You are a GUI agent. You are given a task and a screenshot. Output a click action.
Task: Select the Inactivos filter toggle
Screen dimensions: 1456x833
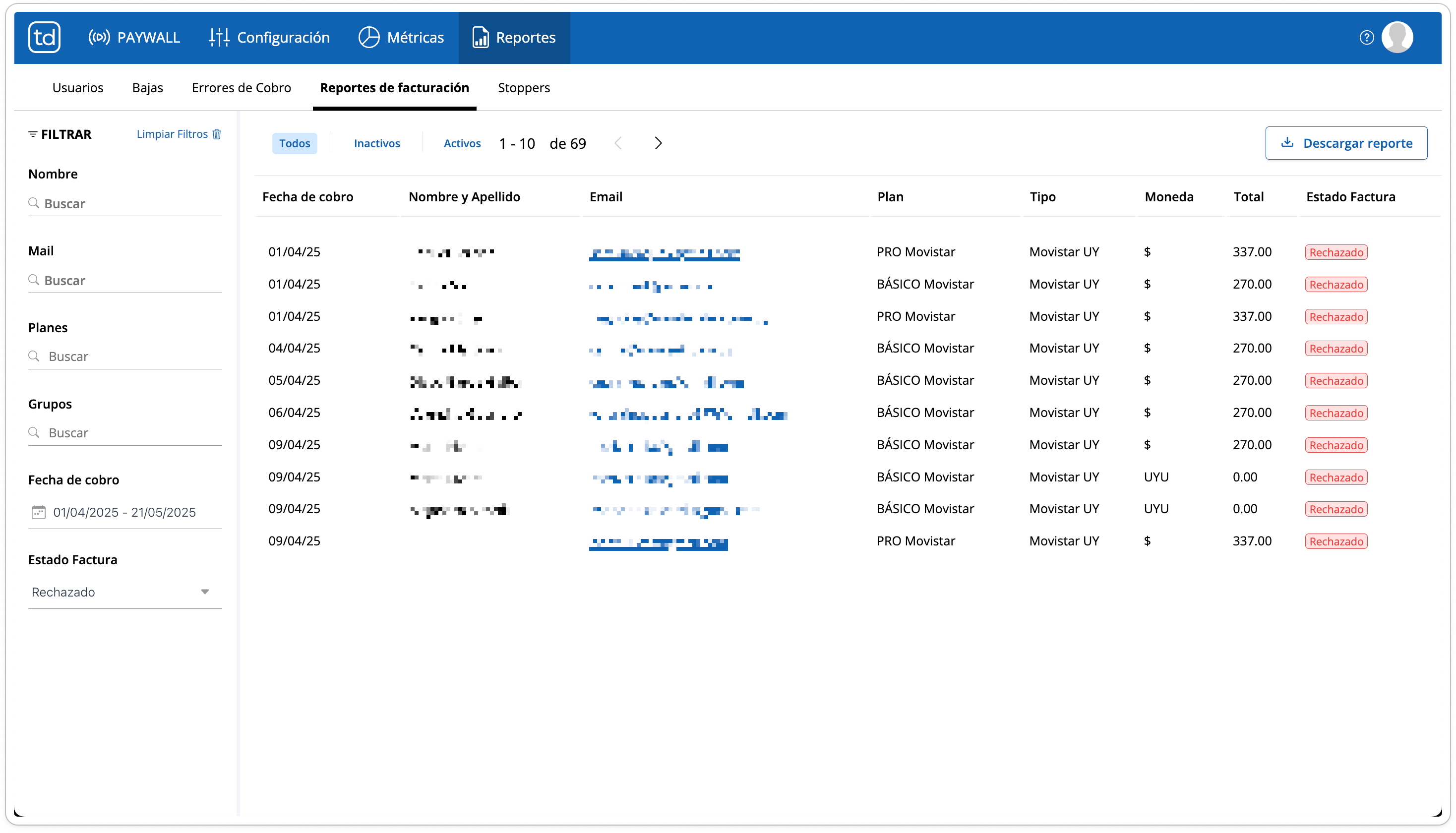tap(376, 143)
